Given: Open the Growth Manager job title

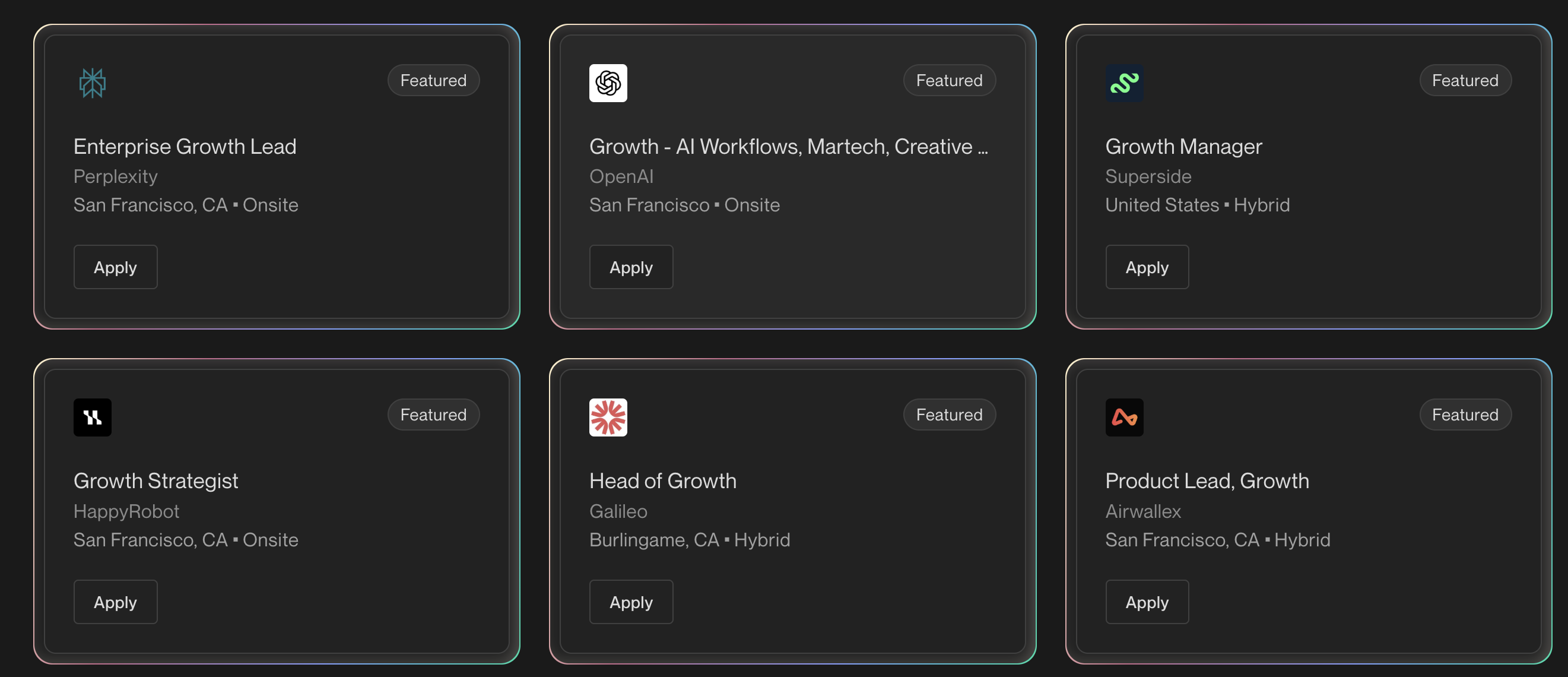Looking at the screenshot, I should (x=1183, y=147).
